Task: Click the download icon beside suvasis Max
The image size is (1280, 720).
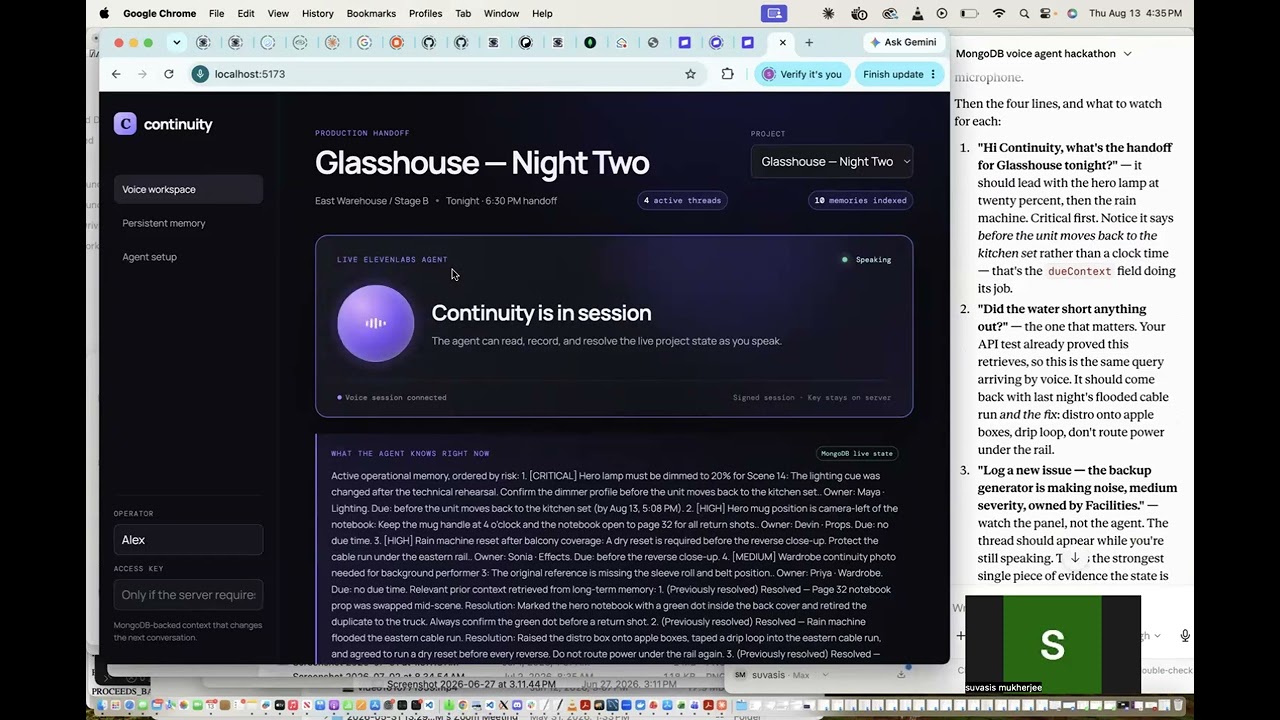Action: 901,675
